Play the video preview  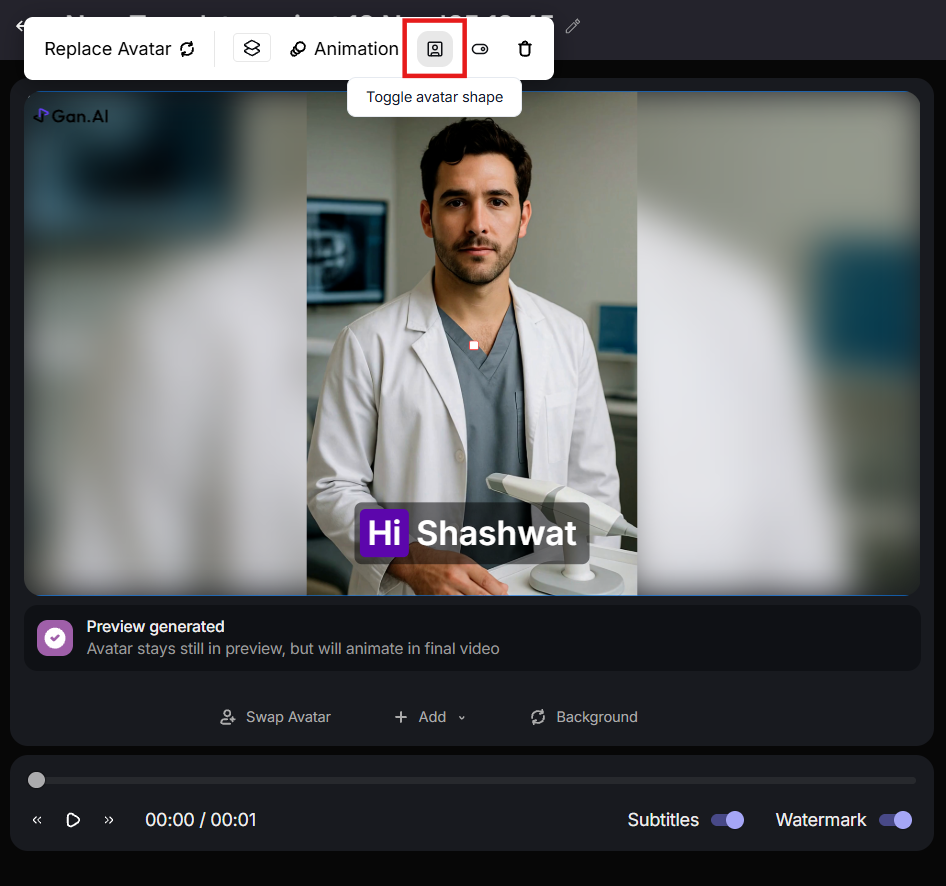73,820
